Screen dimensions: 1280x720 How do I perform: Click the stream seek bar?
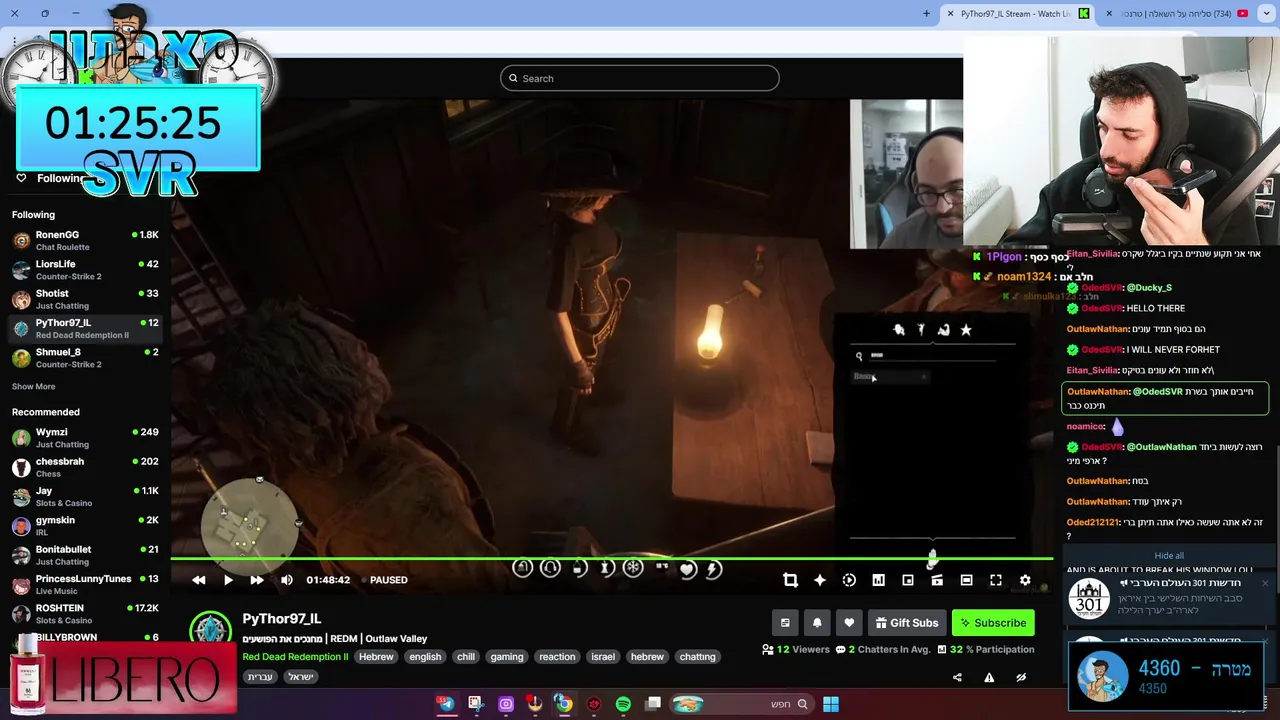point(612,559)
